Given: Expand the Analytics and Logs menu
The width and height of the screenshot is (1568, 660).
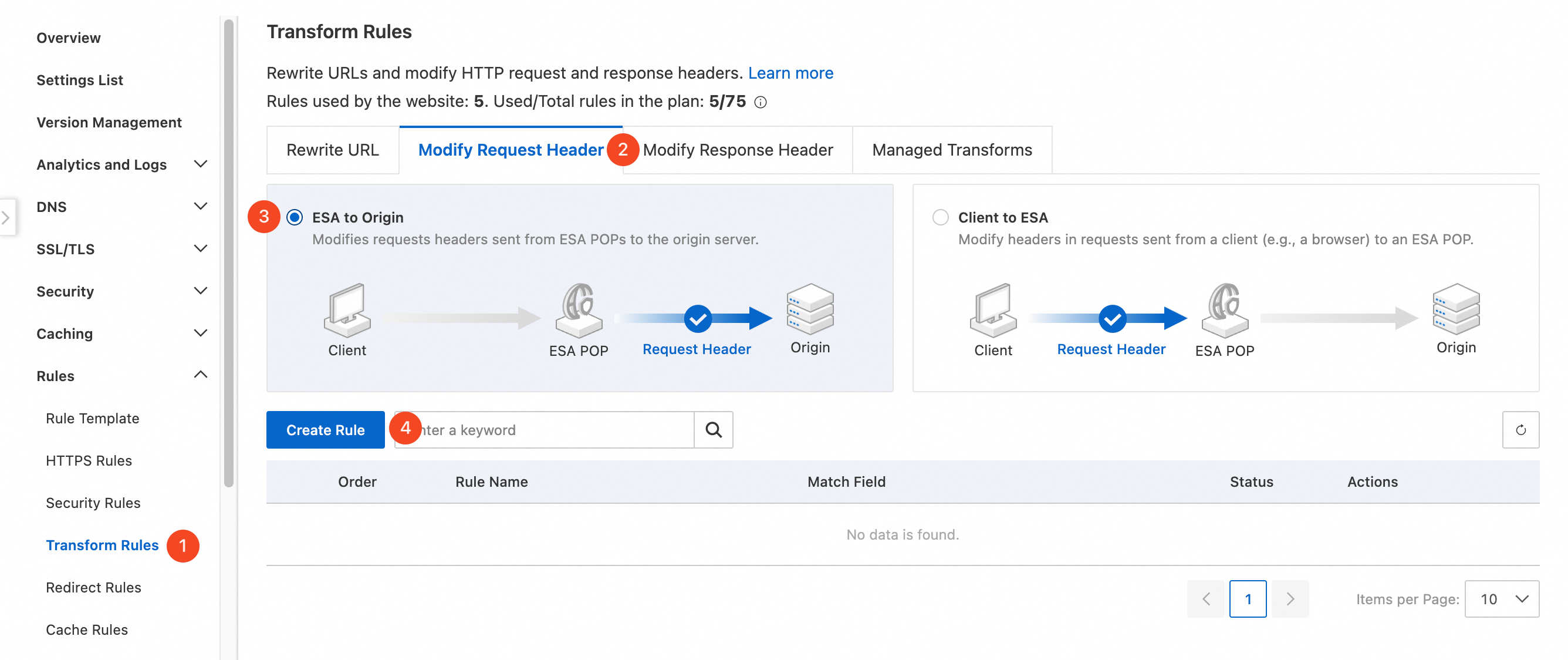Looking at the screenshot, I should tap(200, 164).
